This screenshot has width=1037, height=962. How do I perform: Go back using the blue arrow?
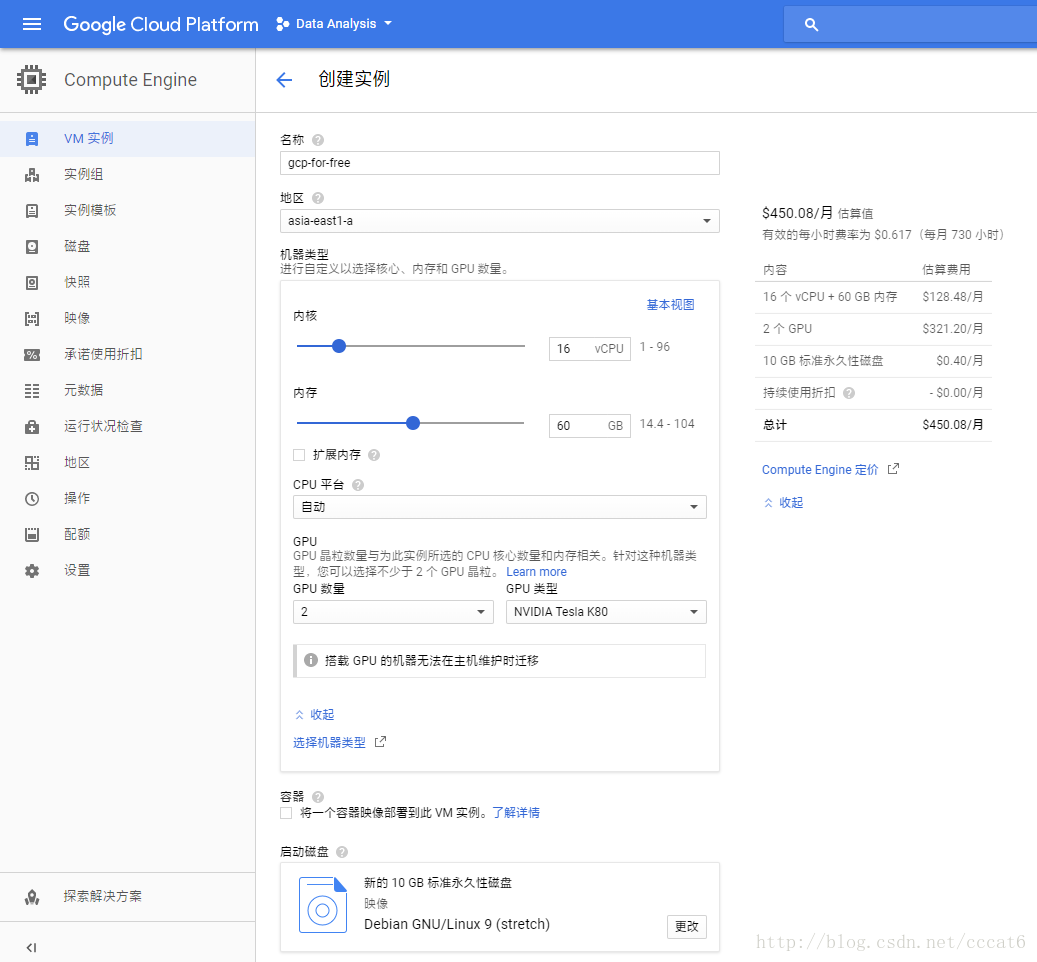pyautogui.click(x=284, y=80)
